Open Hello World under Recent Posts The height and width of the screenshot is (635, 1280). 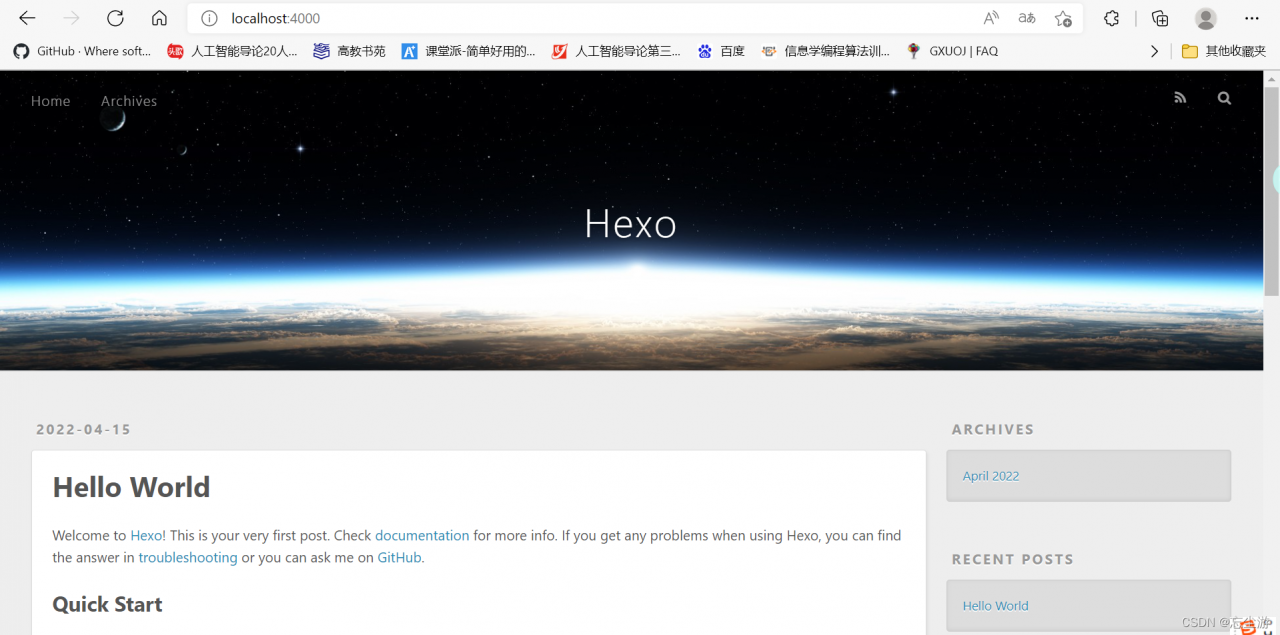tap(995, 606)
